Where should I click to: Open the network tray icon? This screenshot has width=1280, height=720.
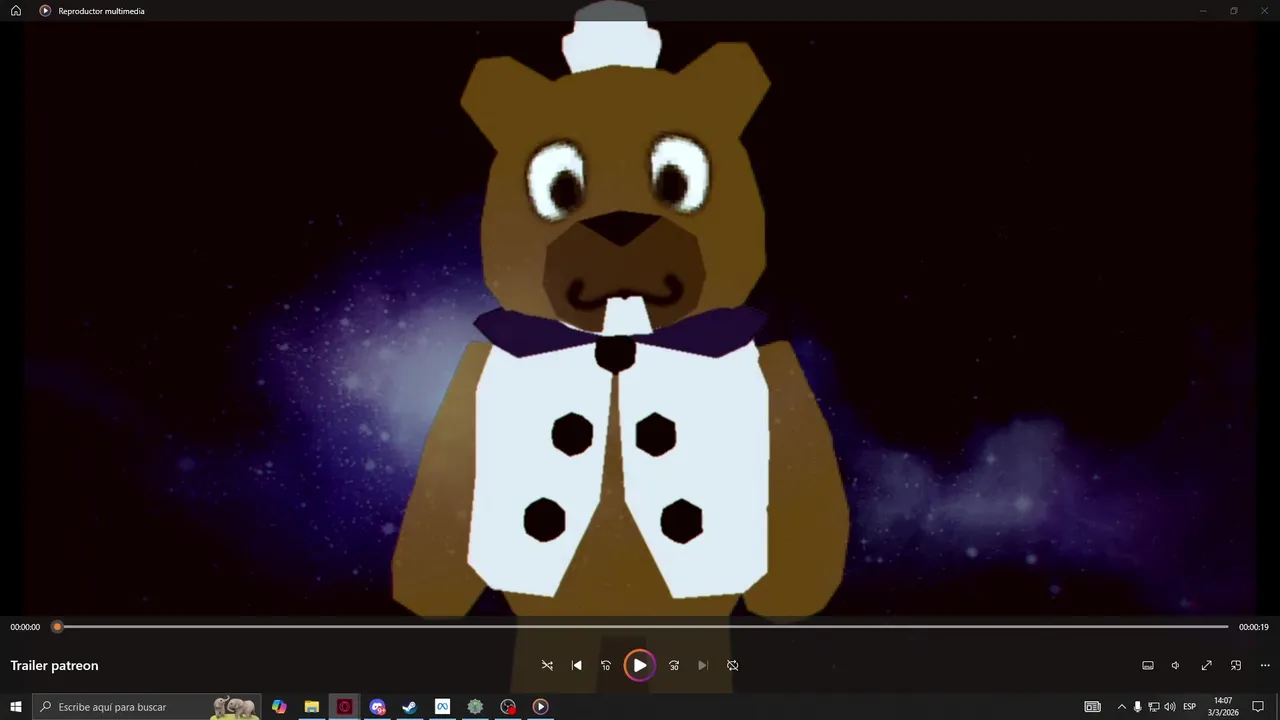[1153, 707]
